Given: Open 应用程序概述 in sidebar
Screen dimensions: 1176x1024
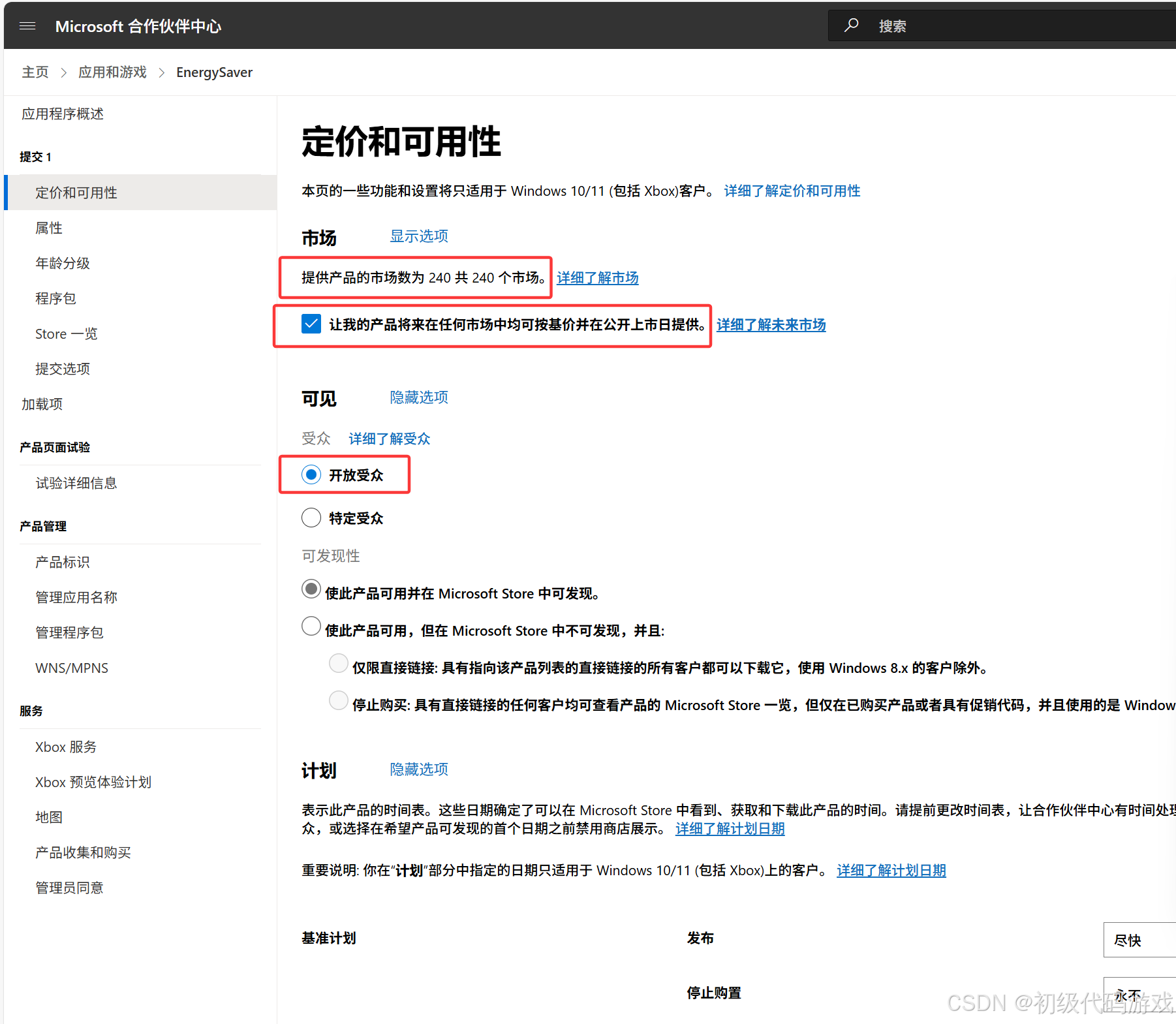Looking at the screenshot, I should click(63, 114).
